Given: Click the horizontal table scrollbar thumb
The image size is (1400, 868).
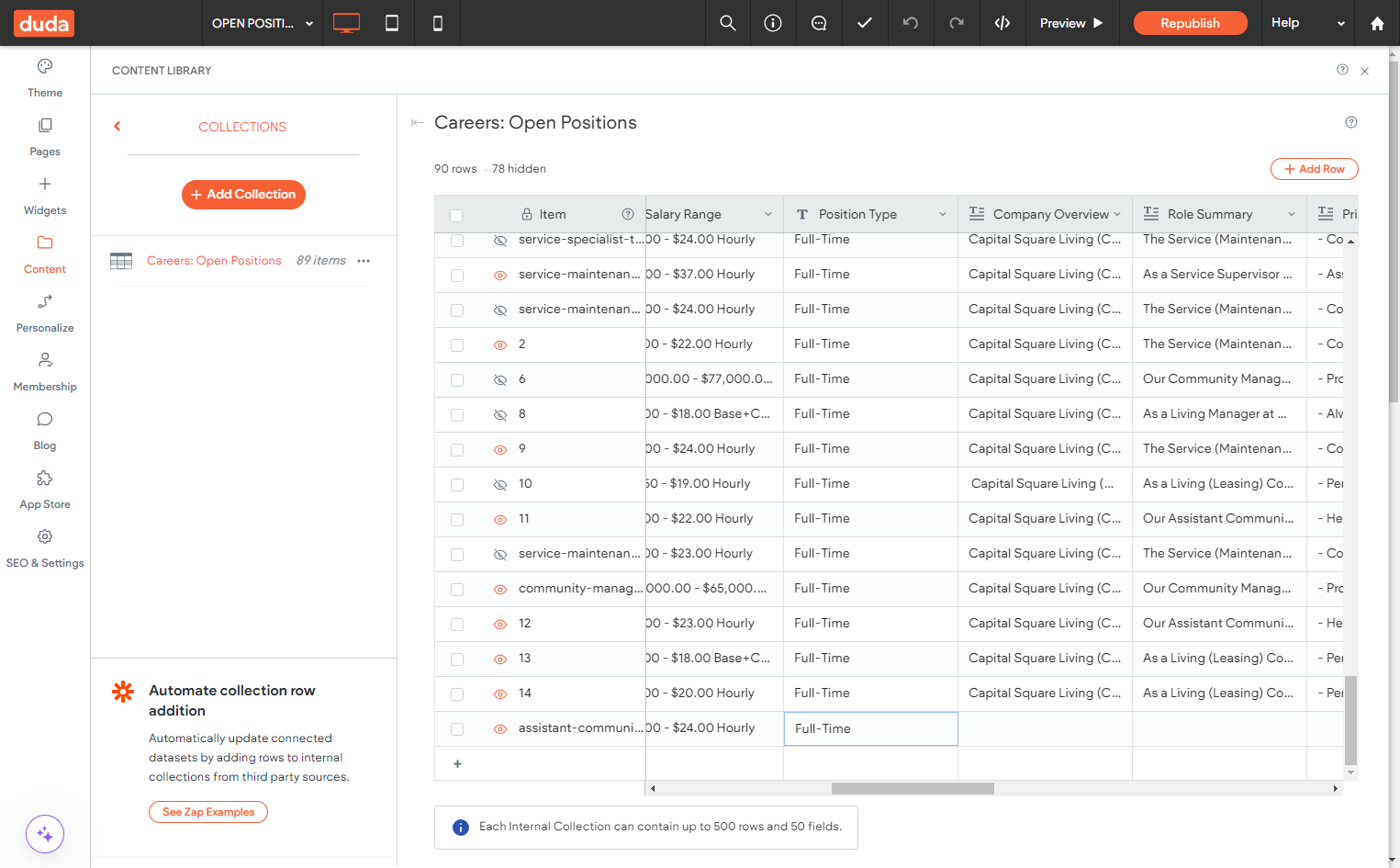Looking at the screenshot, I should coord(913,788).
